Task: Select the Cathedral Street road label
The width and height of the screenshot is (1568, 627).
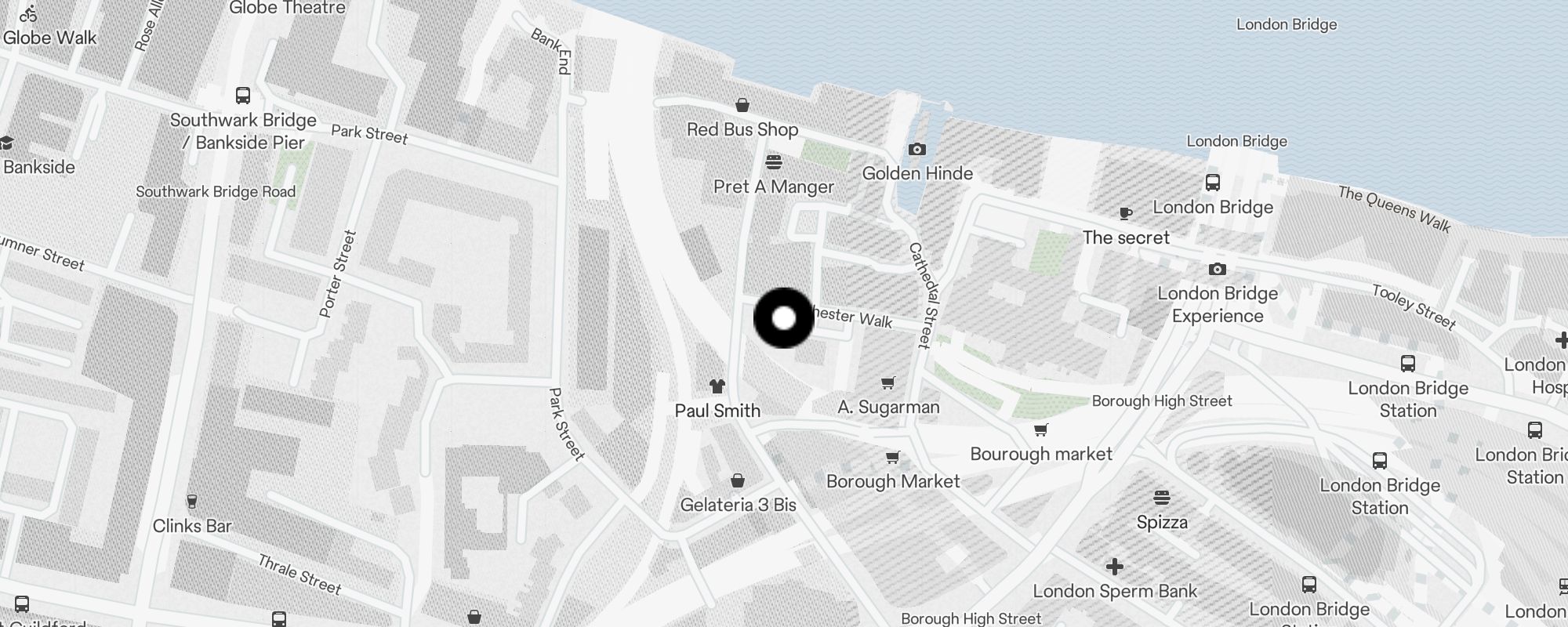Action: (924, 295)
